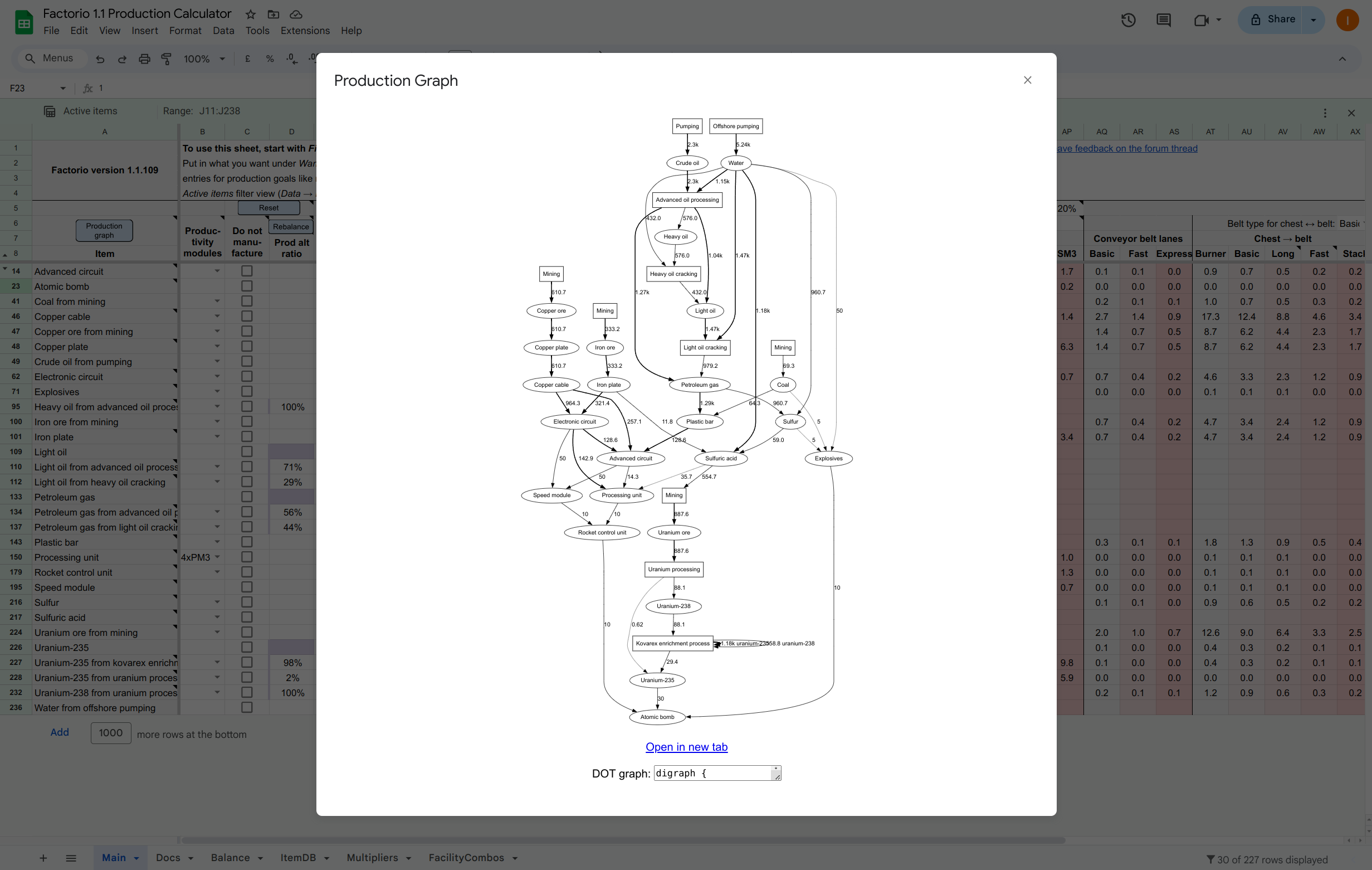This screenshot has width=1372, height=870.
Task: Toggle Do not manufacture for Electronic circuit
Action: click(x=247, y=376)
